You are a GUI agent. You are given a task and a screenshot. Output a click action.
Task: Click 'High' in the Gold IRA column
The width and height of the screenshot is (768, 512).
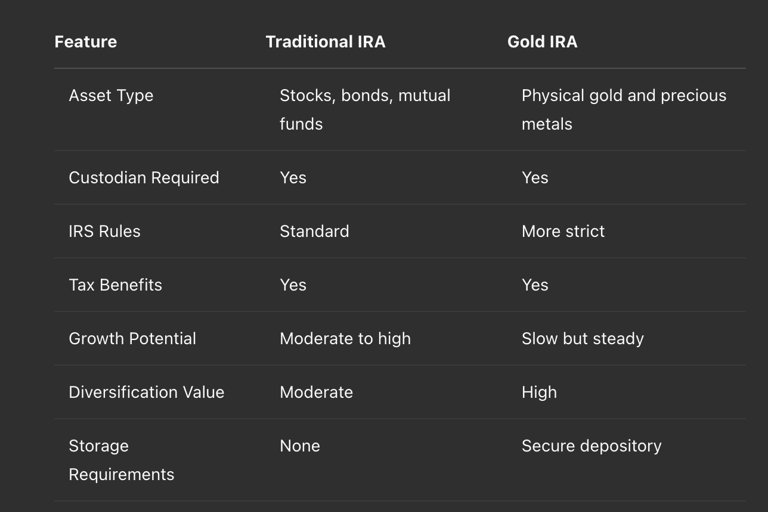coord(539,392)
